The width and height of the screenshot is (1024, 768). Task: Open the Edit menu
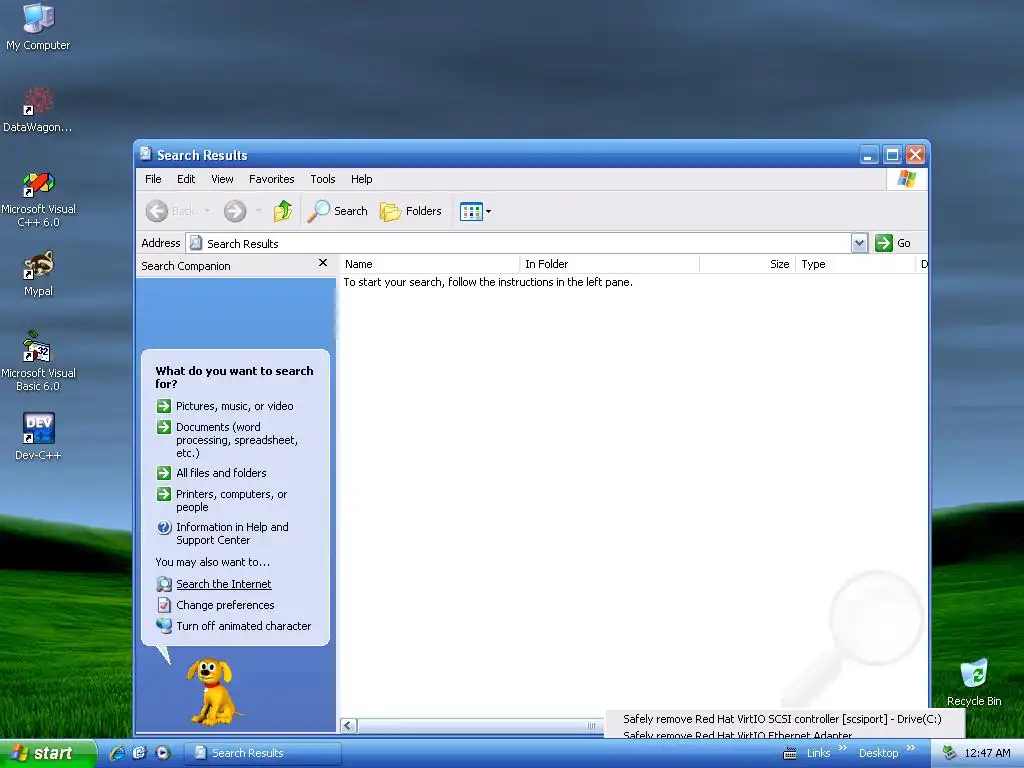click(186, 179)
